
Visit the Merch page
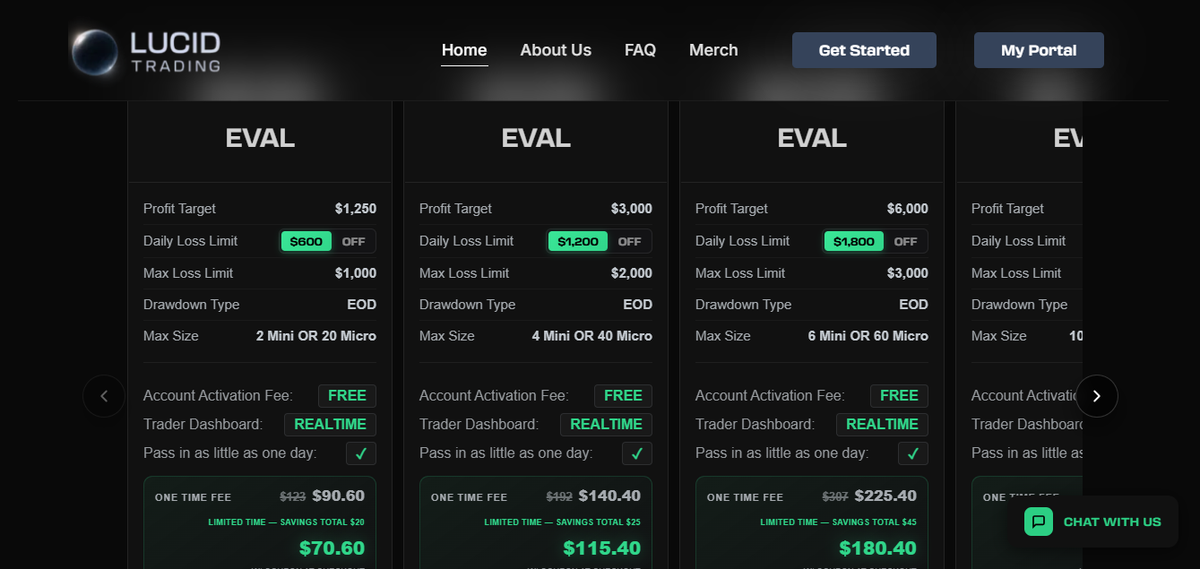[x=714, y=50]
